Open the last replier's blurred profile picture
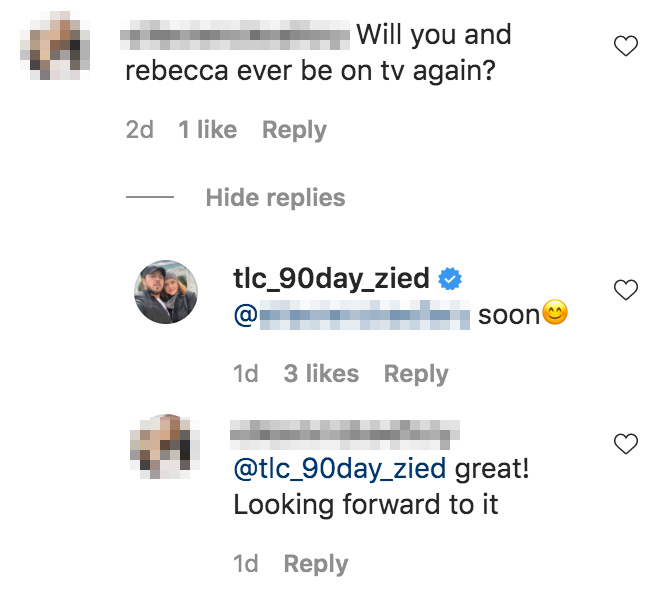Screen dimensions: 647x597 point(166,447)
